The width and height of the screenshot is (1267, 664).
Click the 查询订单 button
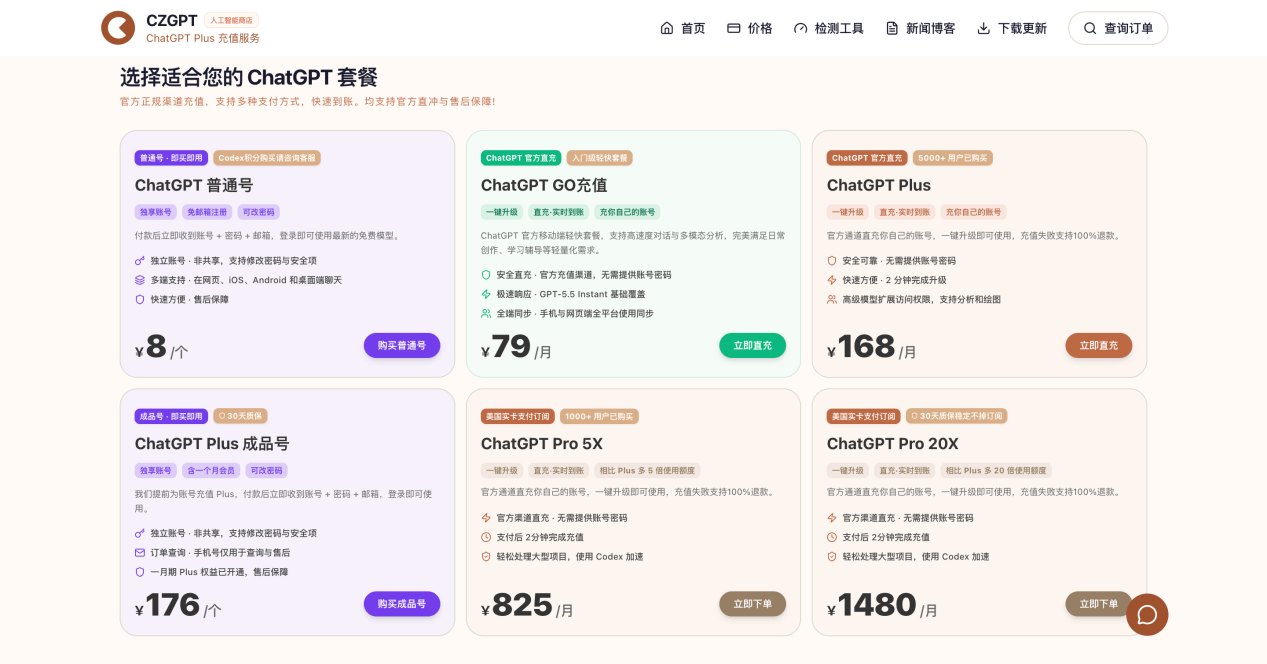(1118, 28)
